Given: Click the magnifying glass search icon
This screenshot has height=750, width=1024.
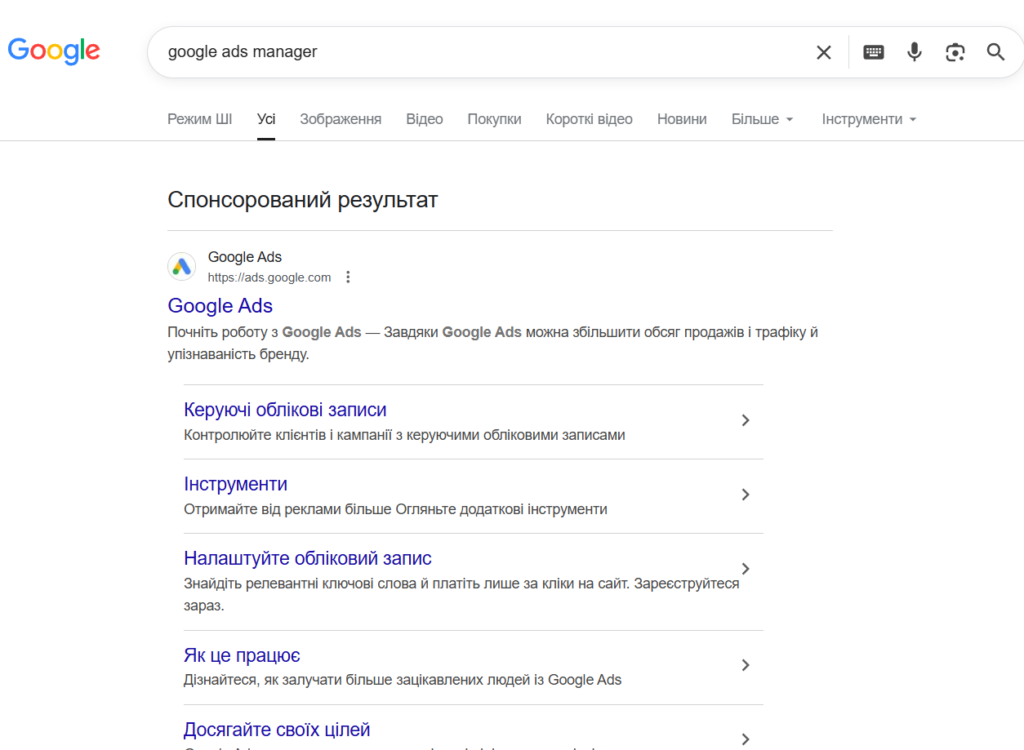Looking at the screenshot, I should coord(995,52).
